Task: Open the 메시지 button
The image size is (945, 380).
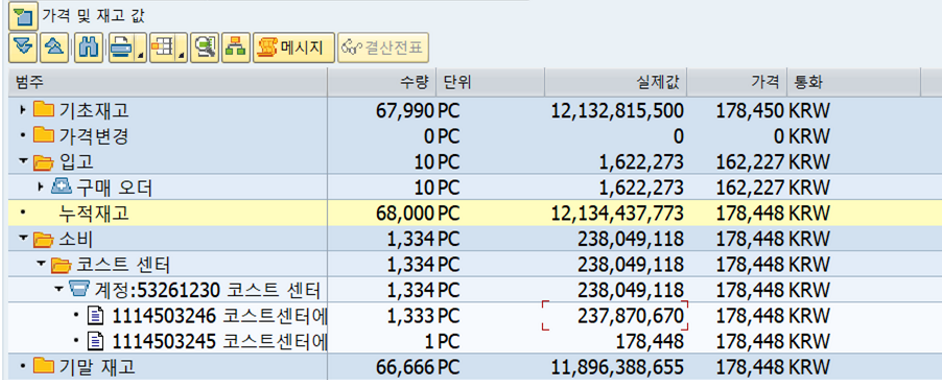Action: tap(294, 48)
